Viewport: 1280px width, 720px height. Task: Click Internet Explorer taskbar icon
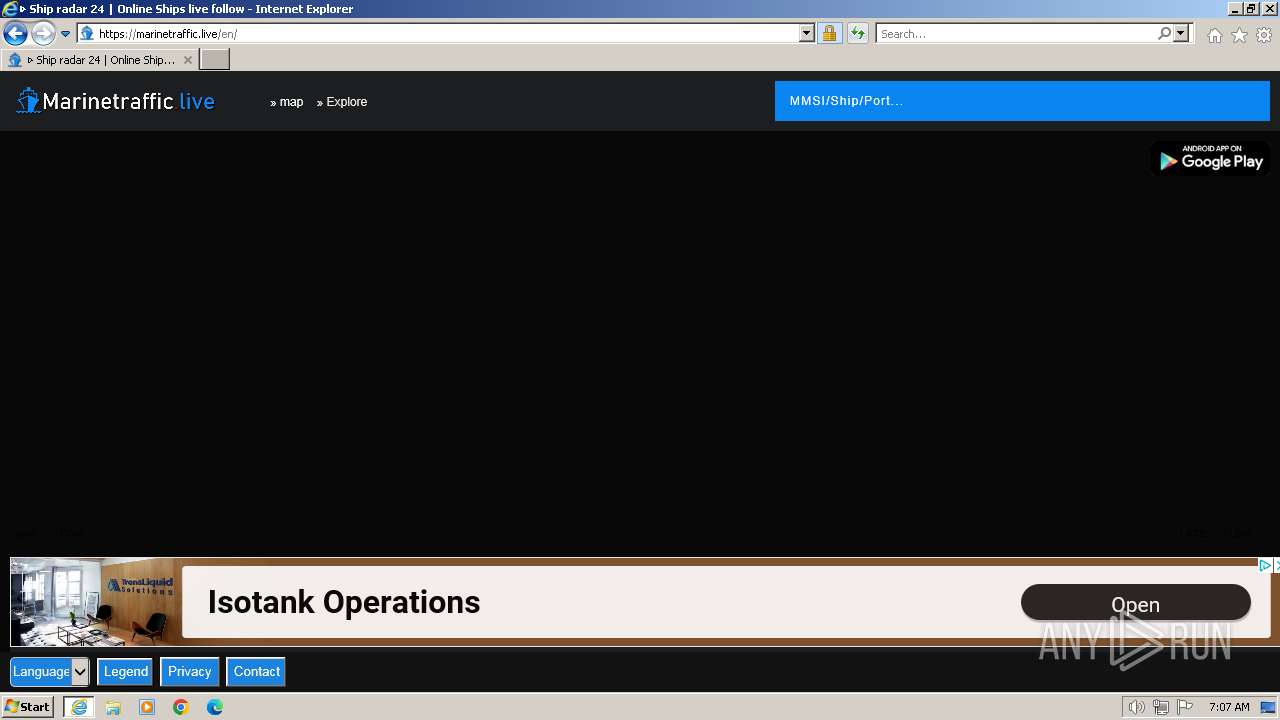pyautogui.click(x=79, y=707)
